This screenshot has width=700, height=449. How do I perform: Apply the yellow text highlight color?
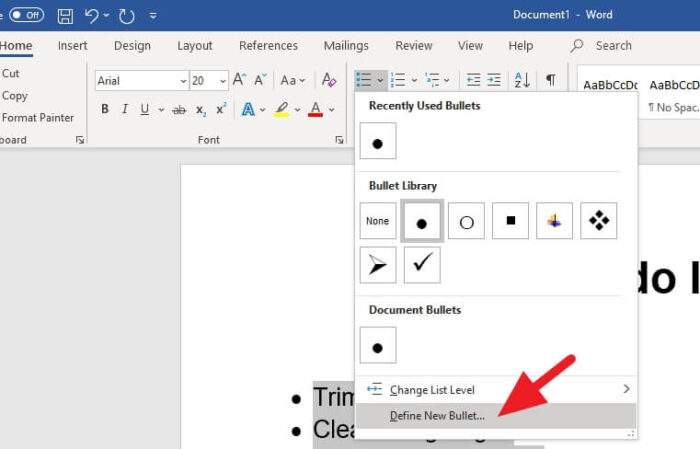[282, 109]
